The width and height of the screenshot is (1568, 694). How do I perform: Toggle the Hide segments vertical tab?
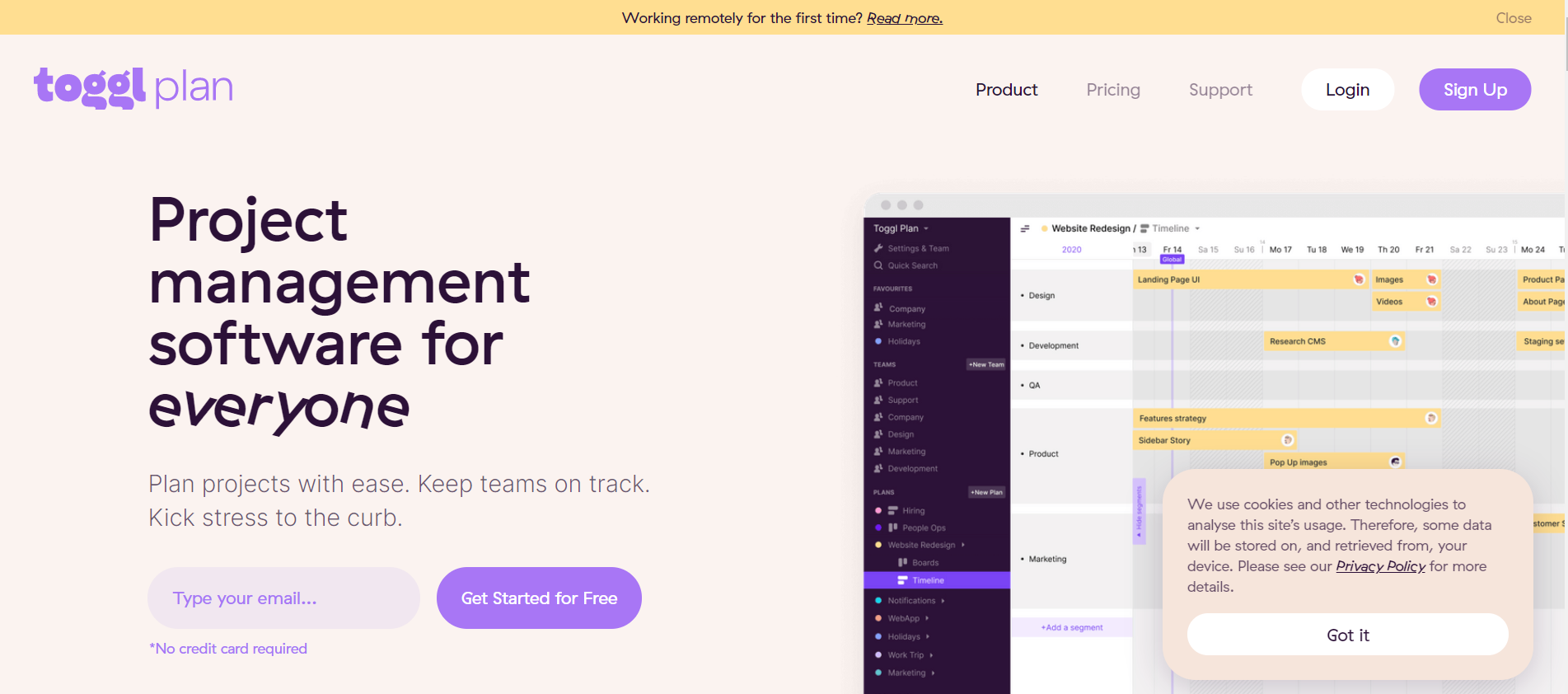point(1140,511)
